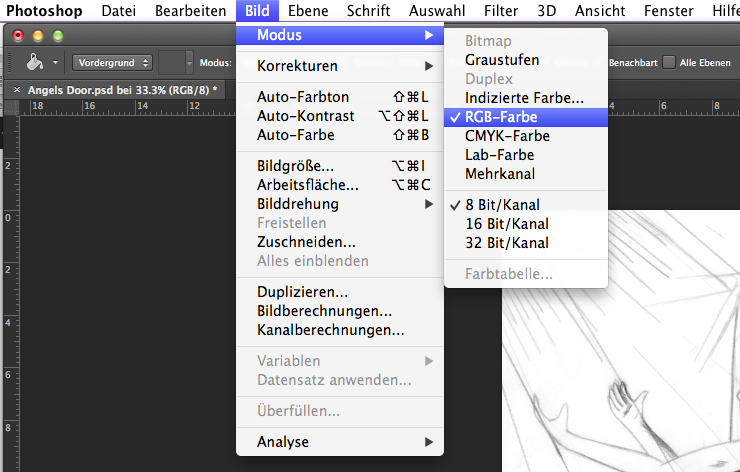
Task: Select the checked 8 Bit/Kanal option
Action: pyautogui.click(x=526, y=205)
